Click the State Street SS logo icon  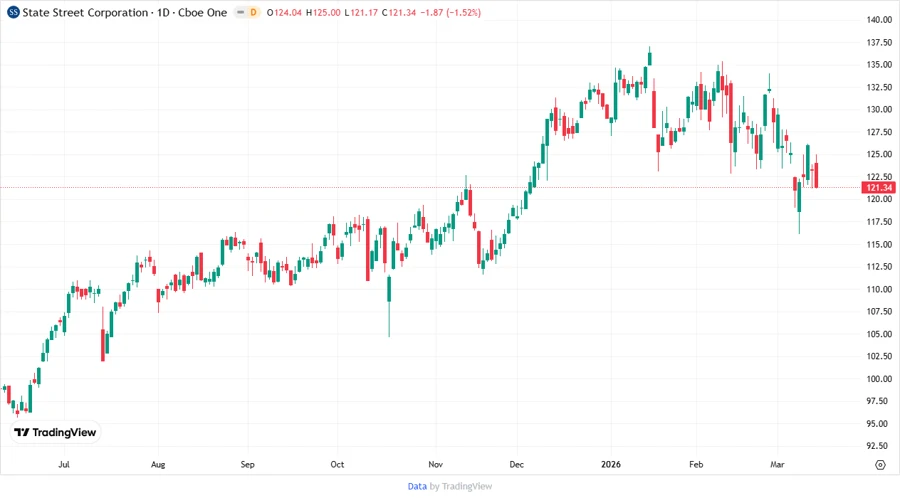[x=13, y=12]
